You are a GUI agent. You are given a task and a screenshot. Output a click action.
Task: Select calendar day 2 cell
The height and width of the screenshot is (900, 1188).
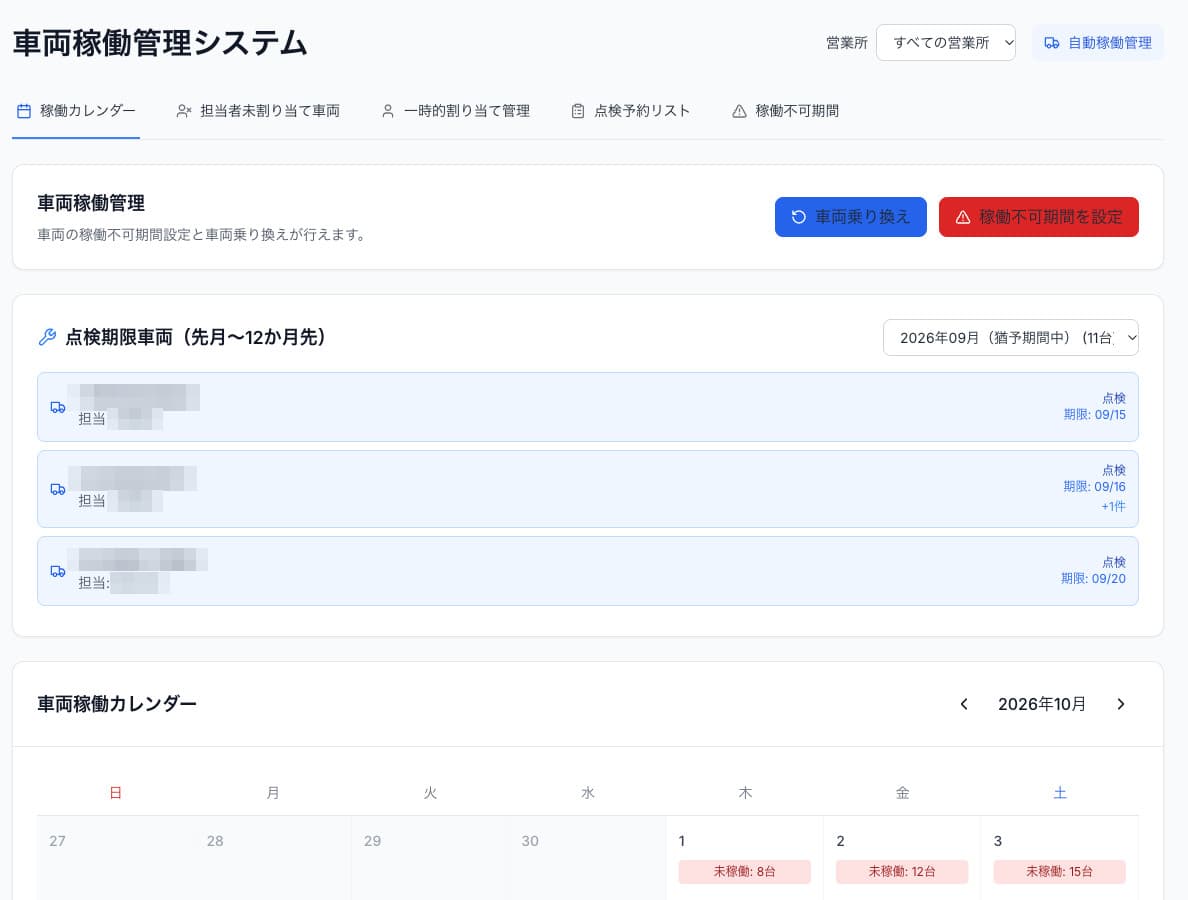click(x=902, y=858)
